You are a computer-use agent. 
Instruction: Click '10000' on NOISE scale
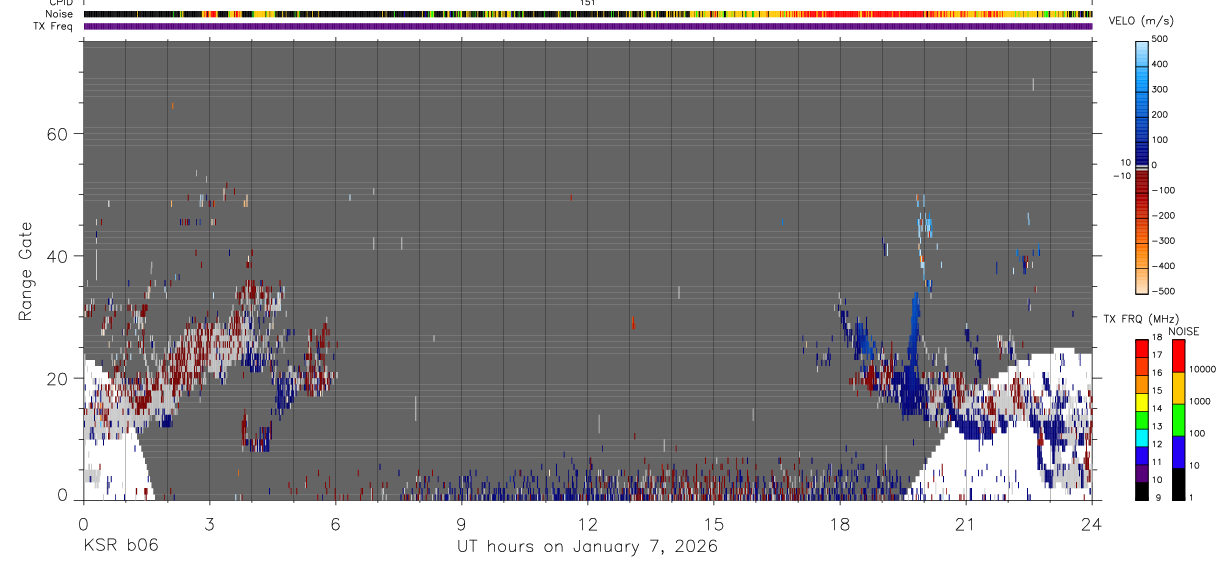pyautogui.click(x=1203, y=369)
